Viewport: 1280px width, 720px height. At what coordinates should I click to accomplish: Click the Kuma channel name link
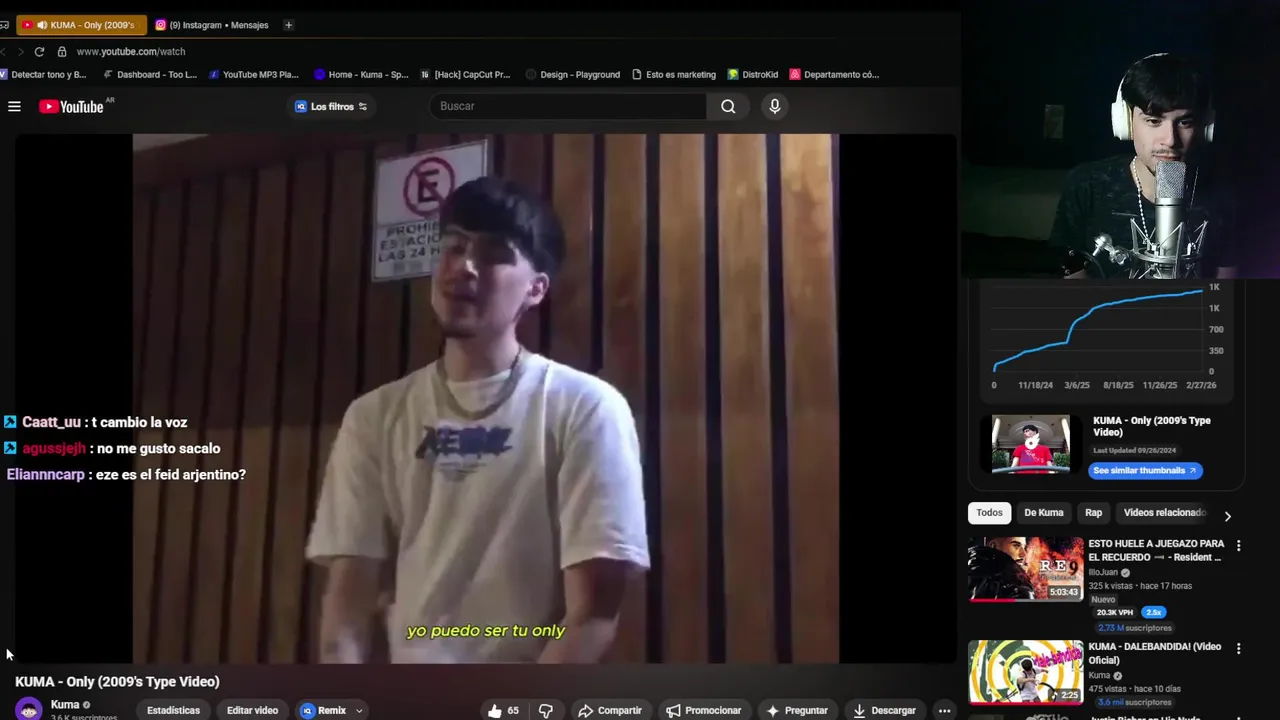point(65,705)
